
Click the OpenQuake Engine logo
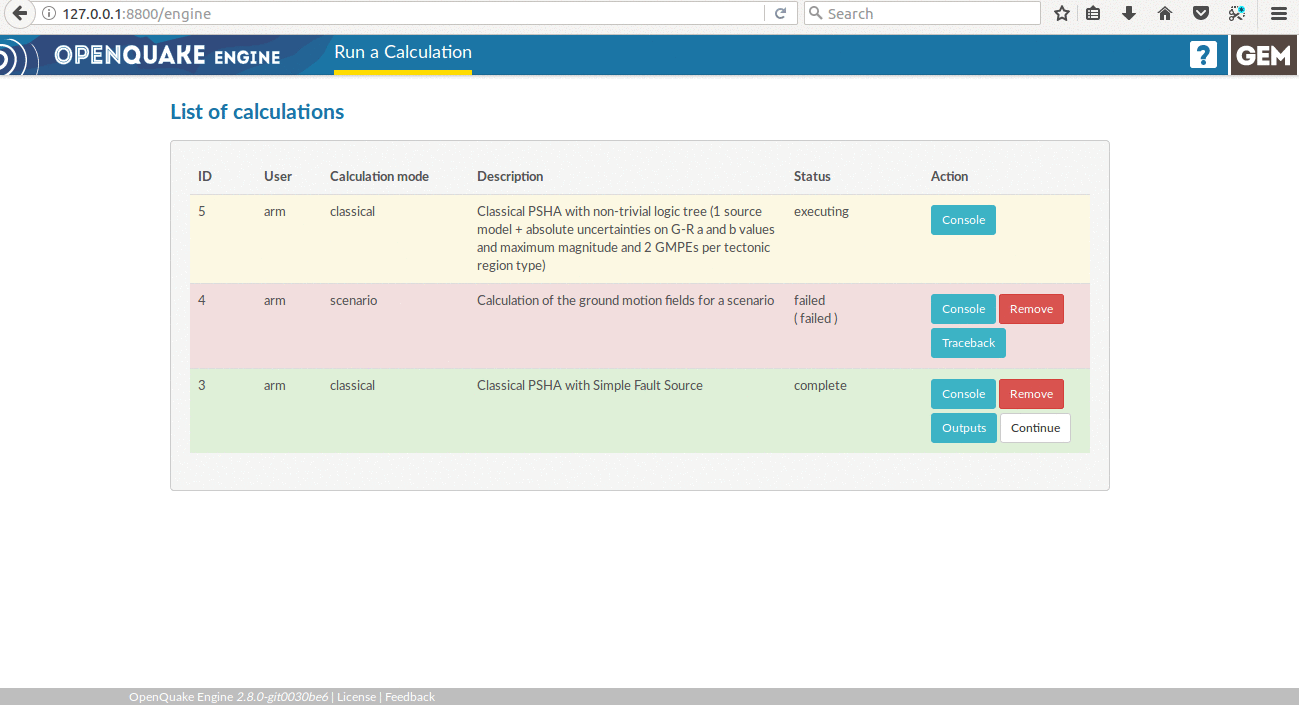pos(167,55)
